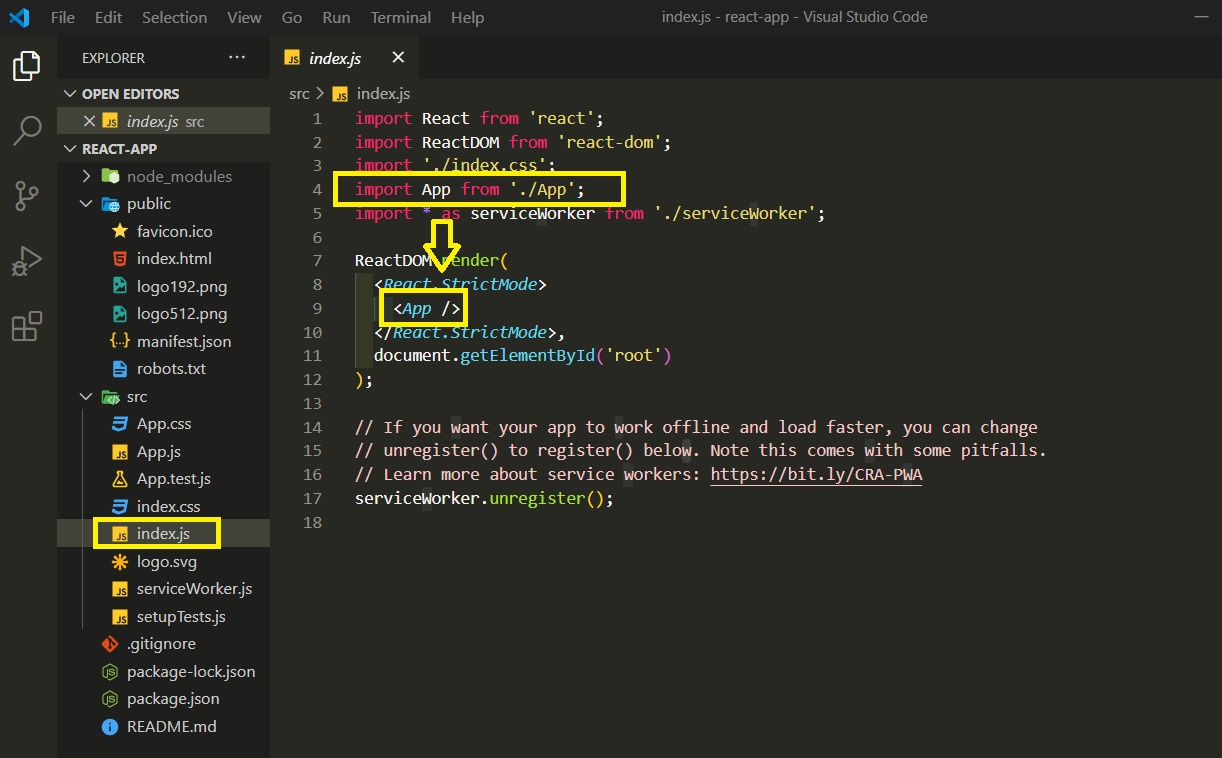This screenshot has width=1222, height=758.
Task: Expand the node_modules folder
Action: point(86,176)
